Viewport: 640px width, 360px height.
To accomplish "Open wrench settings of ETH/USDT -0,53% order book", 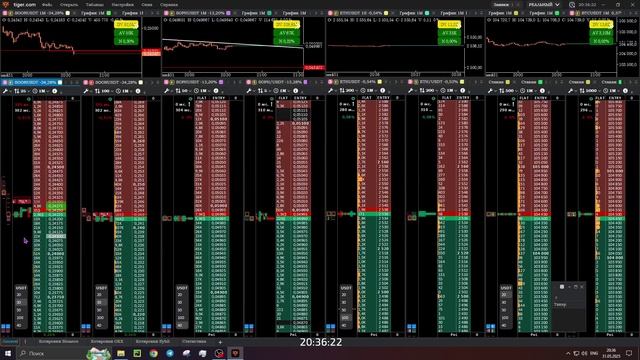I will click(x=411, y=91).
